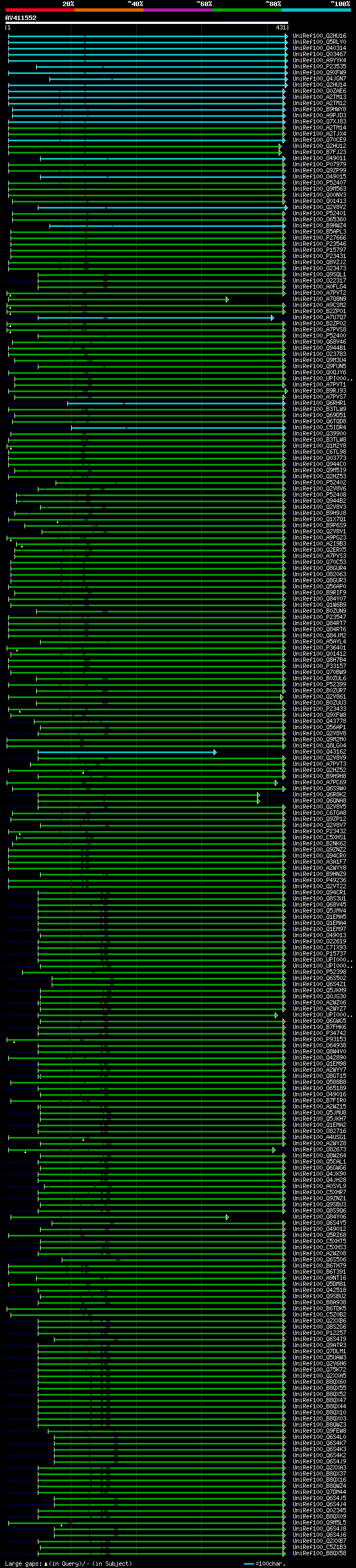Screen dimensions: 356x1568
Task: Select the UniRef100_Q5JMV4 label
Action: [319, 911]
